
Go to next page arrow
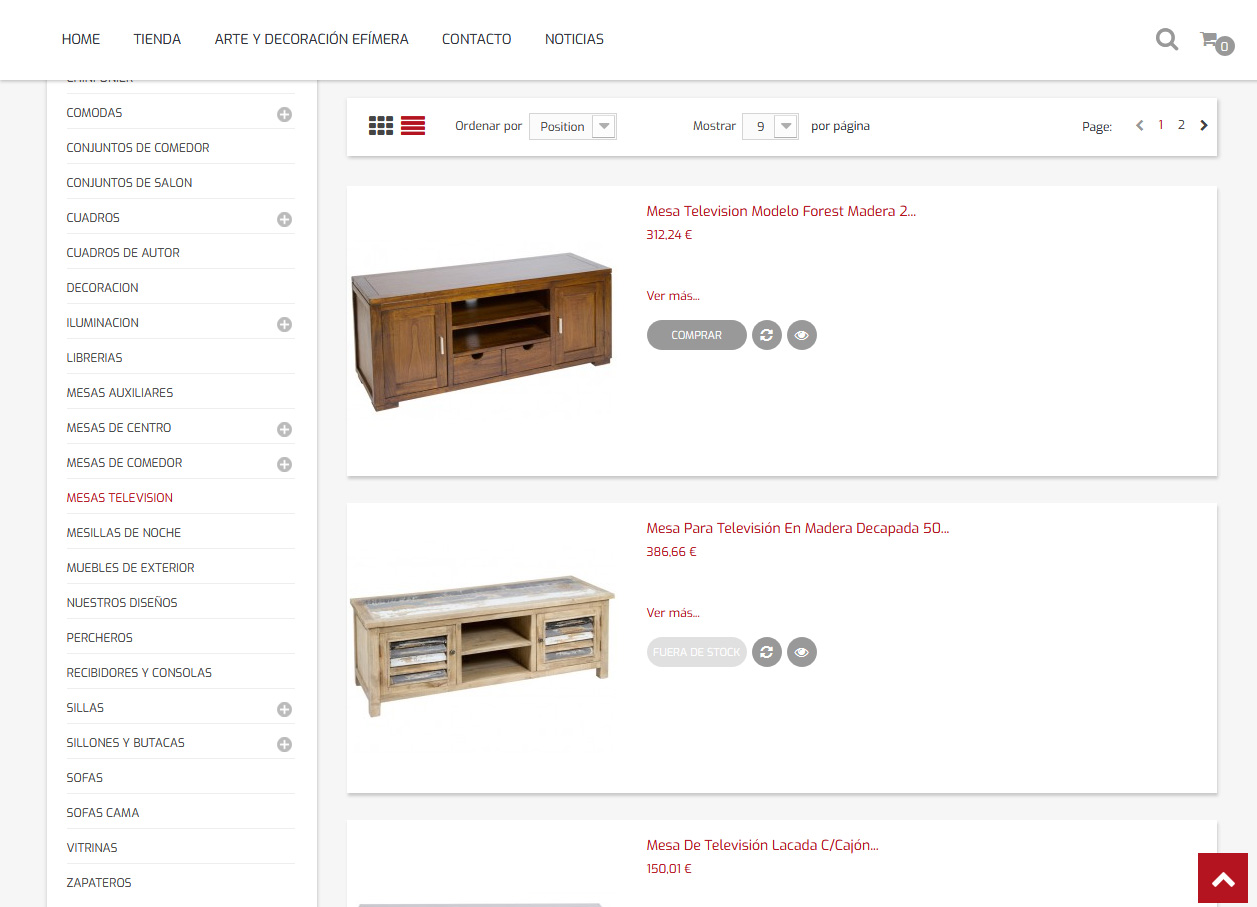pyautogui.click(x=1204, y=126)
